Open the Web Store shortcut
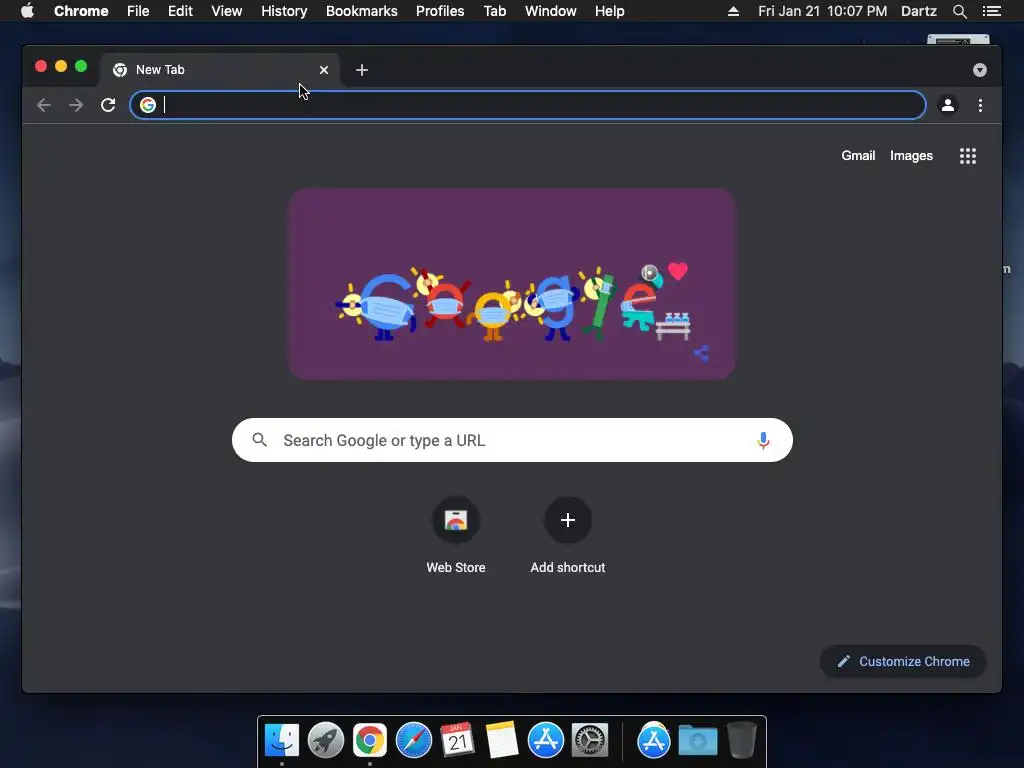This screenshot has width=1024, height=768. (456, 520)
